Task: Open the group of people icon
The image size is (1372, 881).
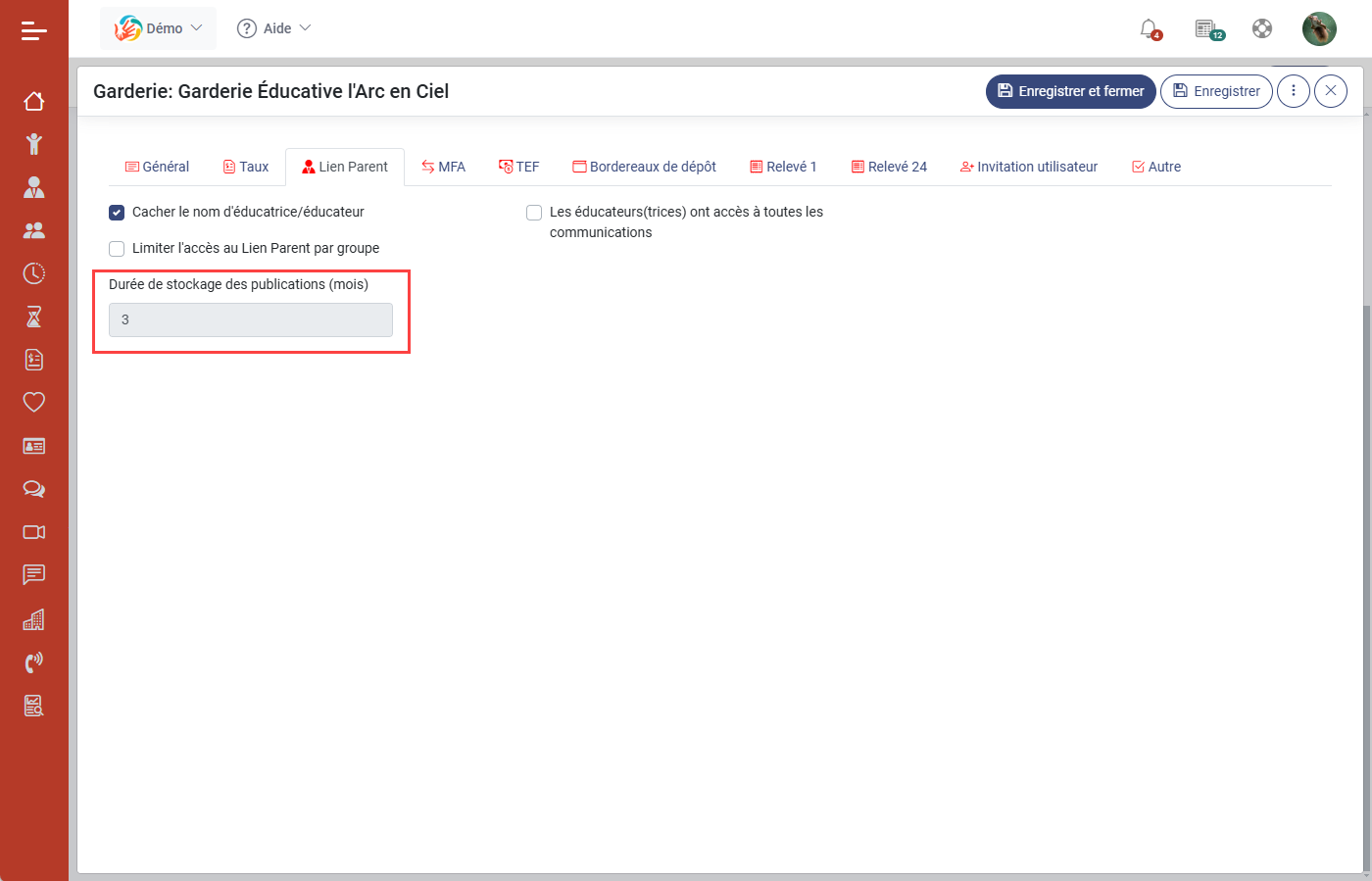Action: coord(34,230)
